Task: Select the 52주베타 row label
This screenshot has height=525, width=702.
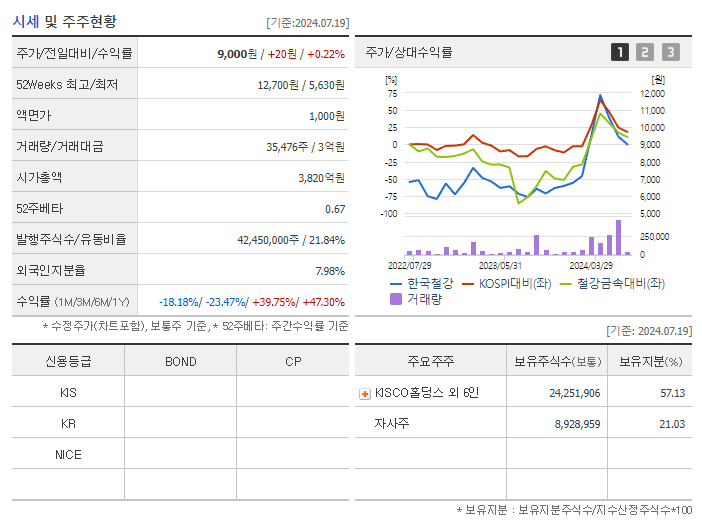Action: 39,209
